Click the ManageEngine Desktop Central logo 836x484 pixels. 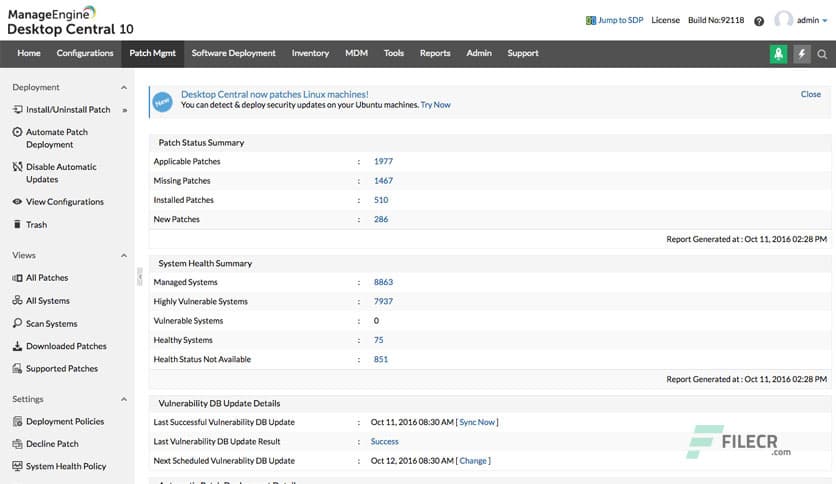70,21
